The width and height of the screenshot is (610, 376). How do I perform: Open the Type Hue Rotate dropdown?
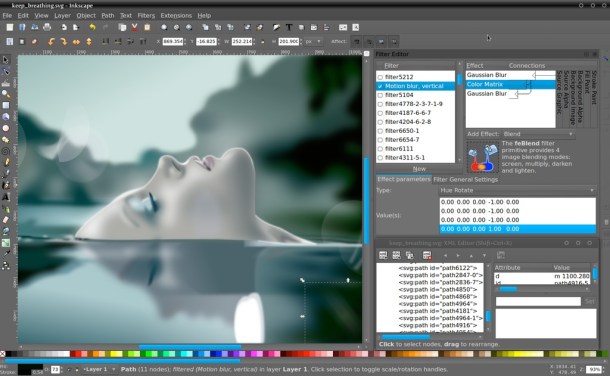coord(517,190)
